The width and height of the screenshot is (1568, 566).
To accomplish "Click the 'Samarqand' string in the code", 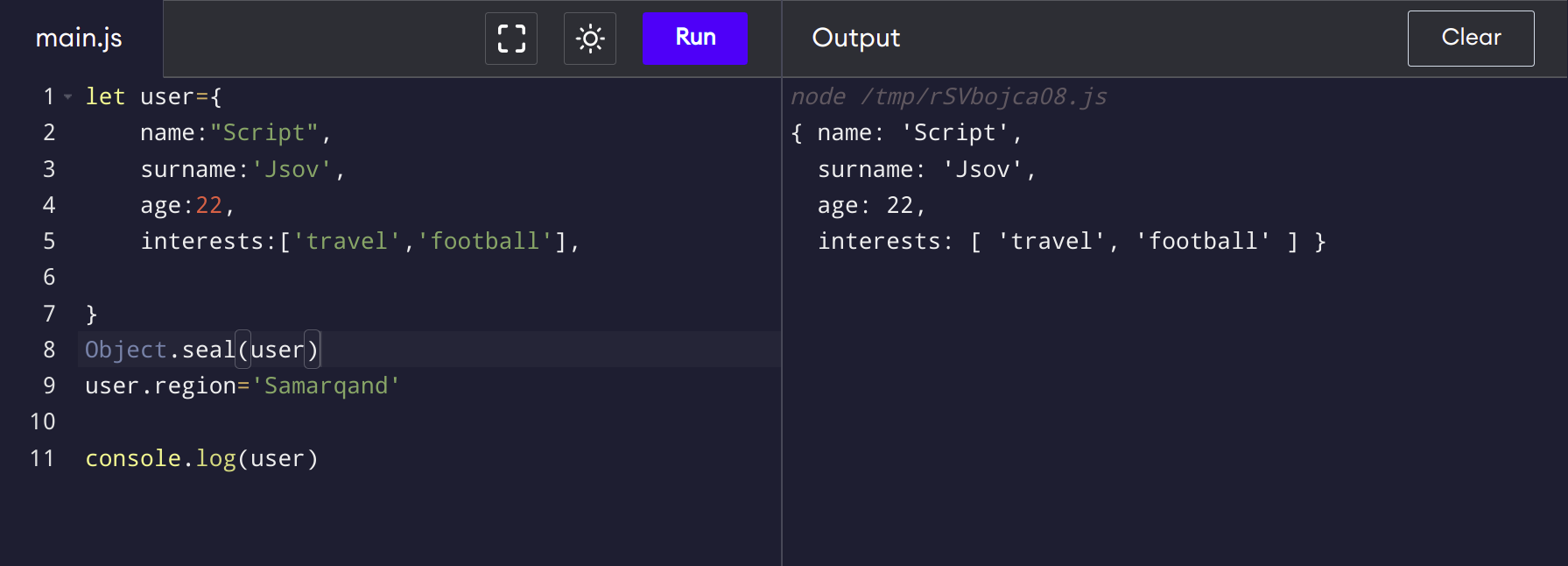I will 326,386.
